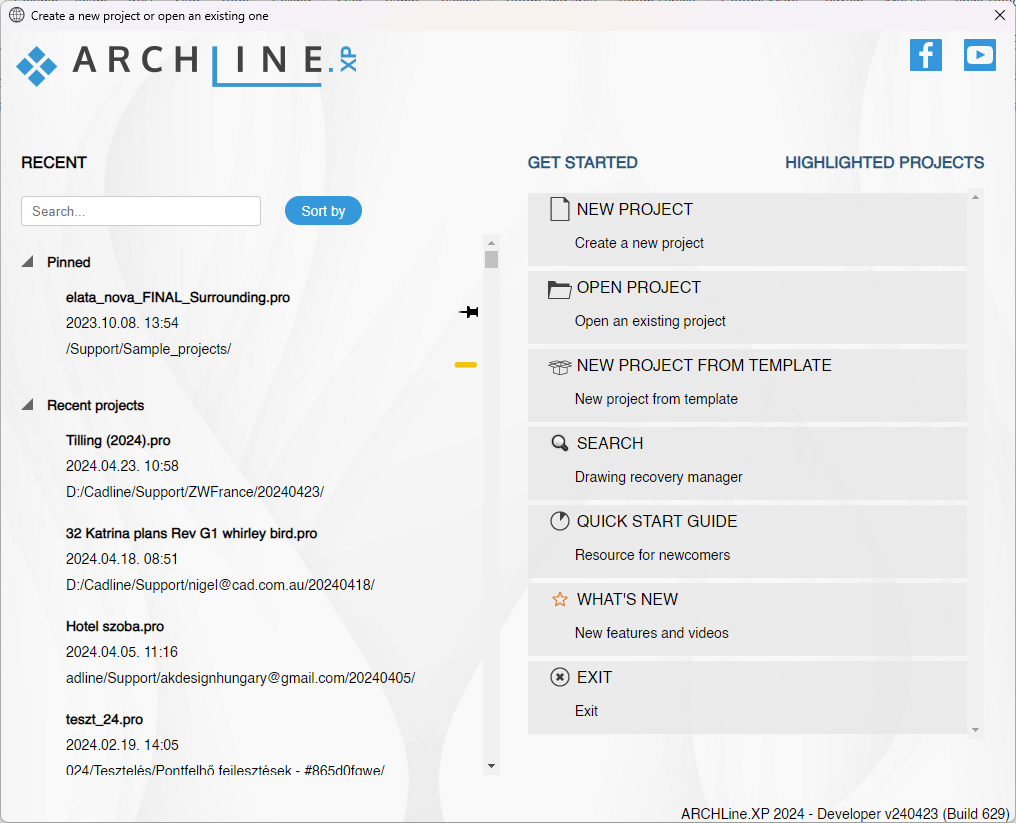The width and height of the screenshot is (1016, 823).
Task: Open teszt_24.pro project
Action: coord(104,719)
